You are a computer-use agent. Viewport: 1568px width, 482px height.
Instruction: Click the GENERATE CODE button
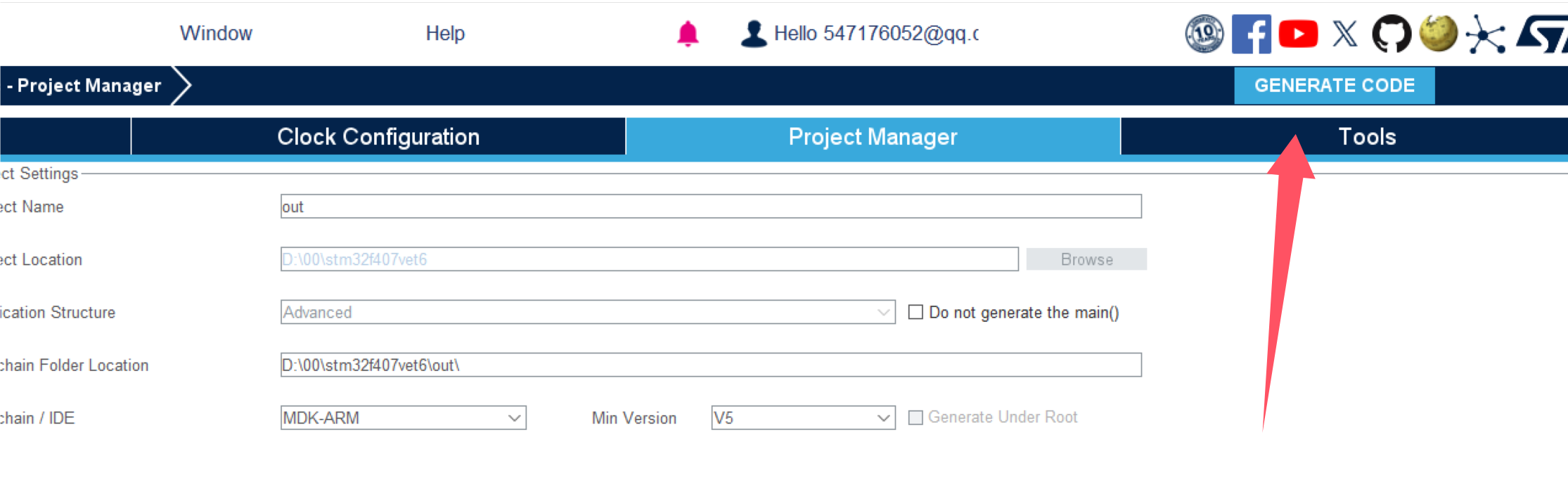(1335, 86)
